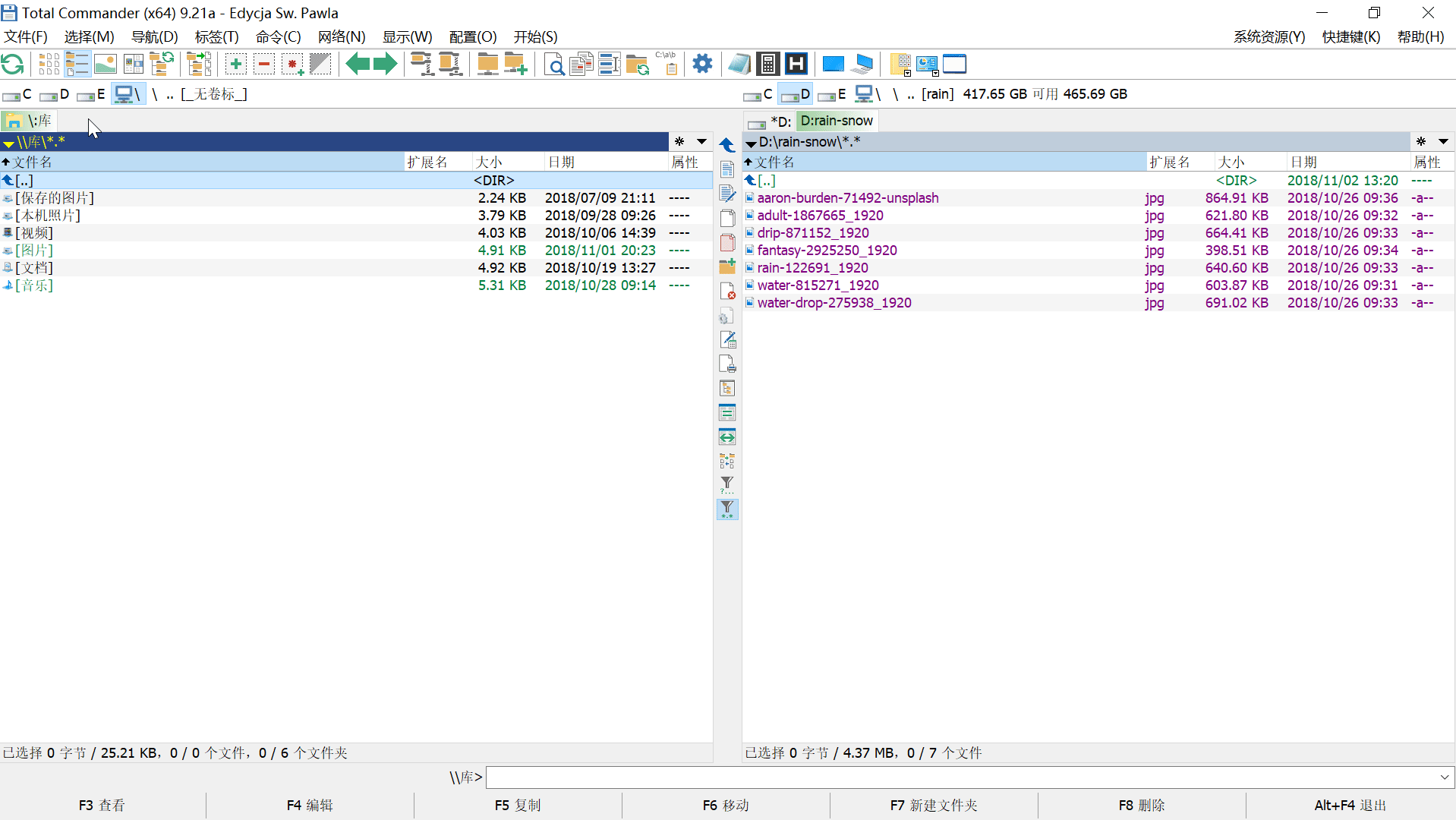Open file search with the magnifier icon
Image resolution: width=1456 pixels, height=820 pixels.
pos(555,65)
